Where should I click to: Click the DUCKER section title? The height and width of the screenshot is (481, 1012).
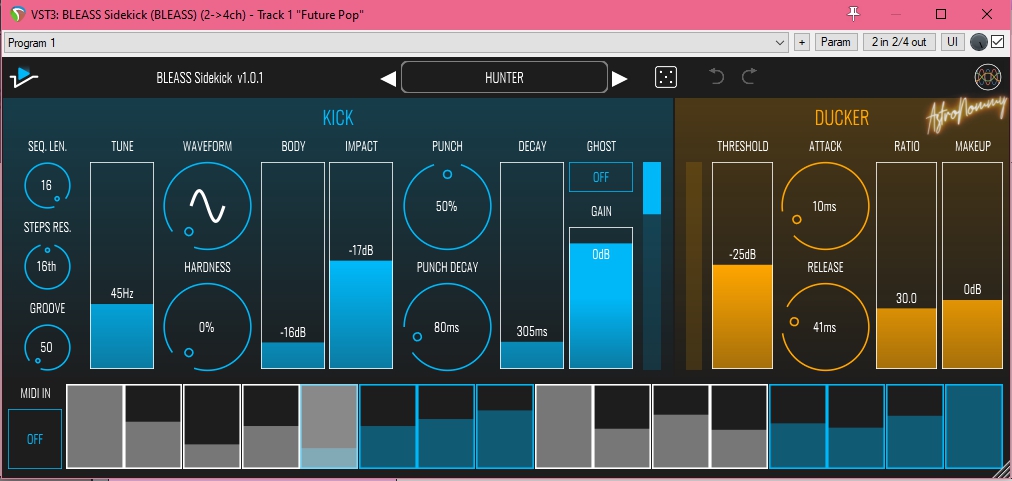[842, 118]
